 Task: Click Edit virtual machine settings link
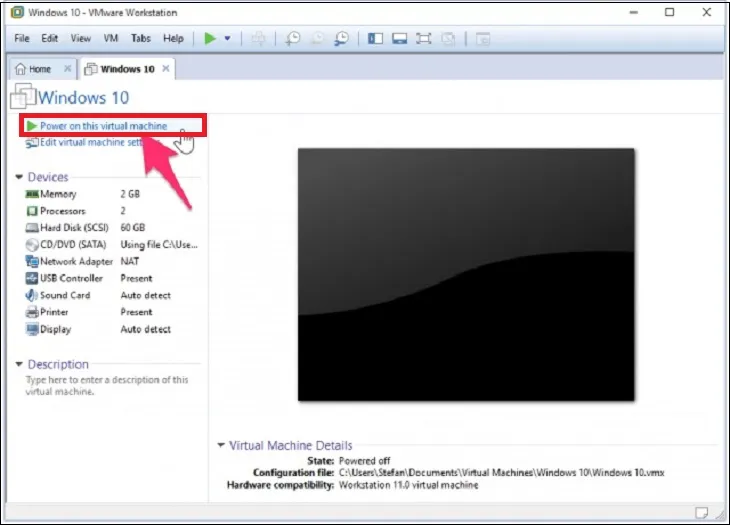click(x=92, y=142)
